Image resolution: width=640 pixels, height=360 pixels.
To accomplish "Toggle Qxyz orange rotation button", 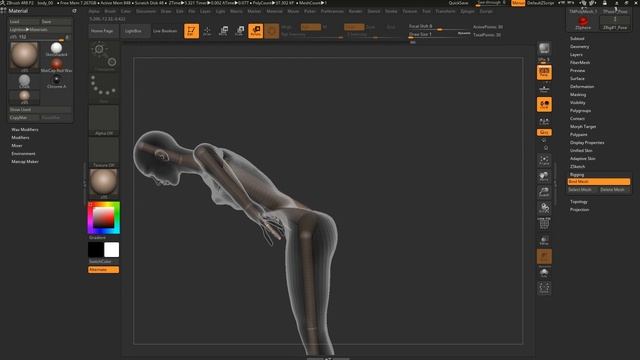I will click(x=544, y=132).
